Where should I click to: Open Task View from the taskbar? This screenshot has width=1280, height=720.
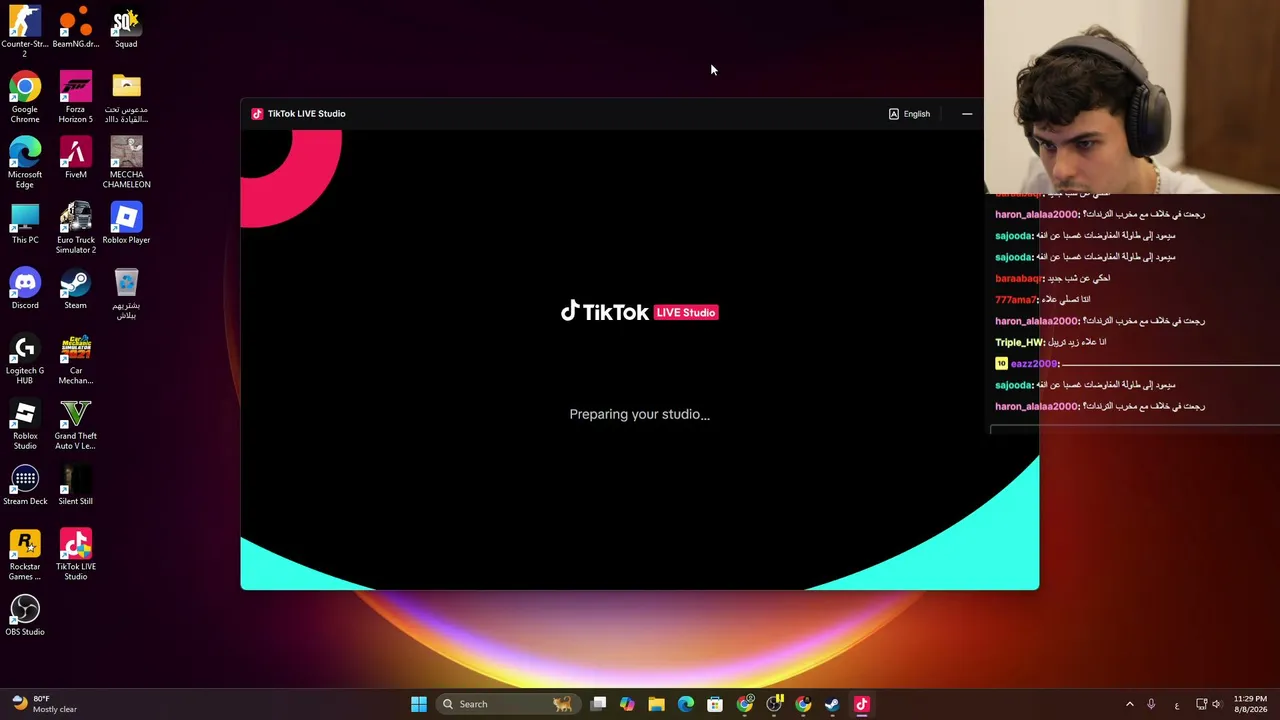(598, 704)
